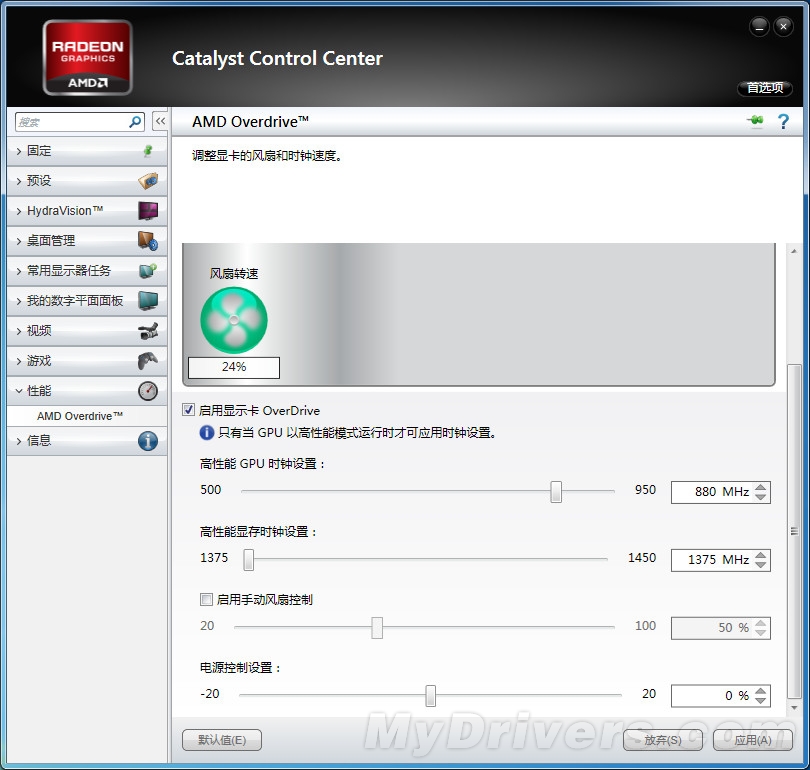Screen dimensions: 810x770
Task: Click the 桌面管理 desktop icon
Action: click(148, 241)
